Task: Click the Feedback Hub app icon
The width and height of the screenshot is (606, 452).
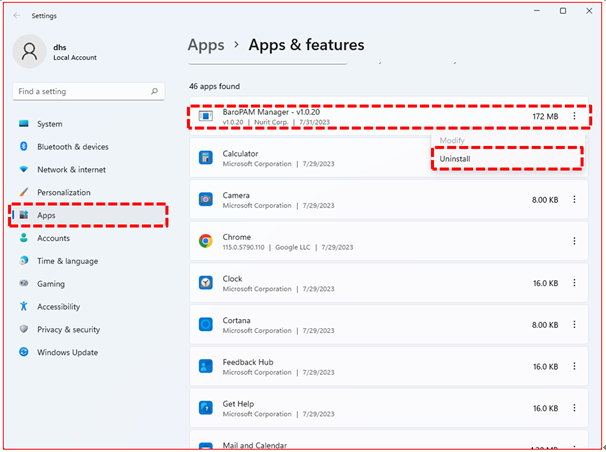Action: point(206,366)
